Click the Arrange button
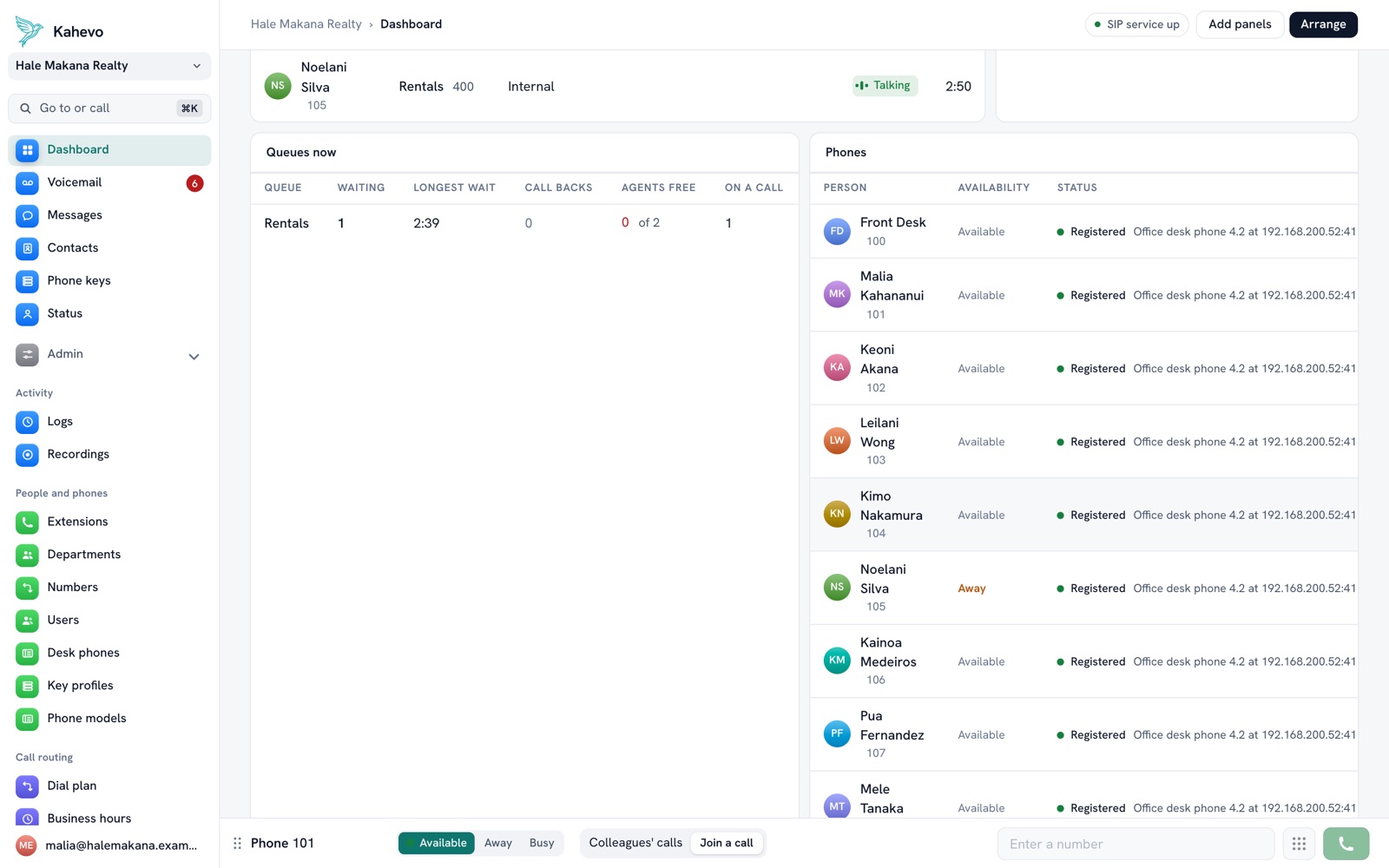Viewport: 1389px width, 868px height. 1323,24
